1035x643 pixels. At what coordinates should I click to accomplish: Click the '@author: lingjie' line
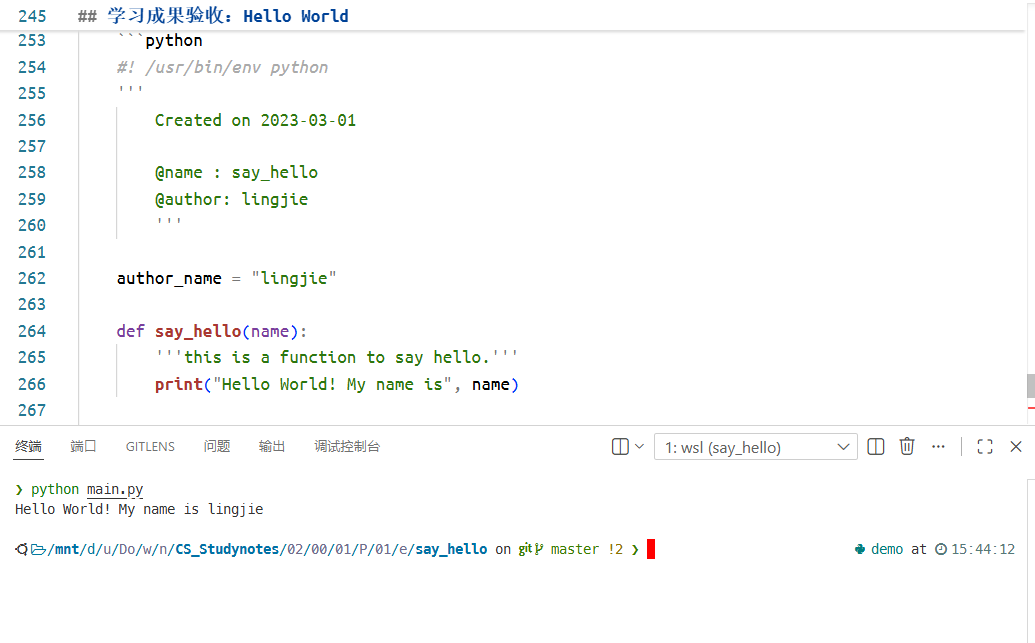(232, 199)
